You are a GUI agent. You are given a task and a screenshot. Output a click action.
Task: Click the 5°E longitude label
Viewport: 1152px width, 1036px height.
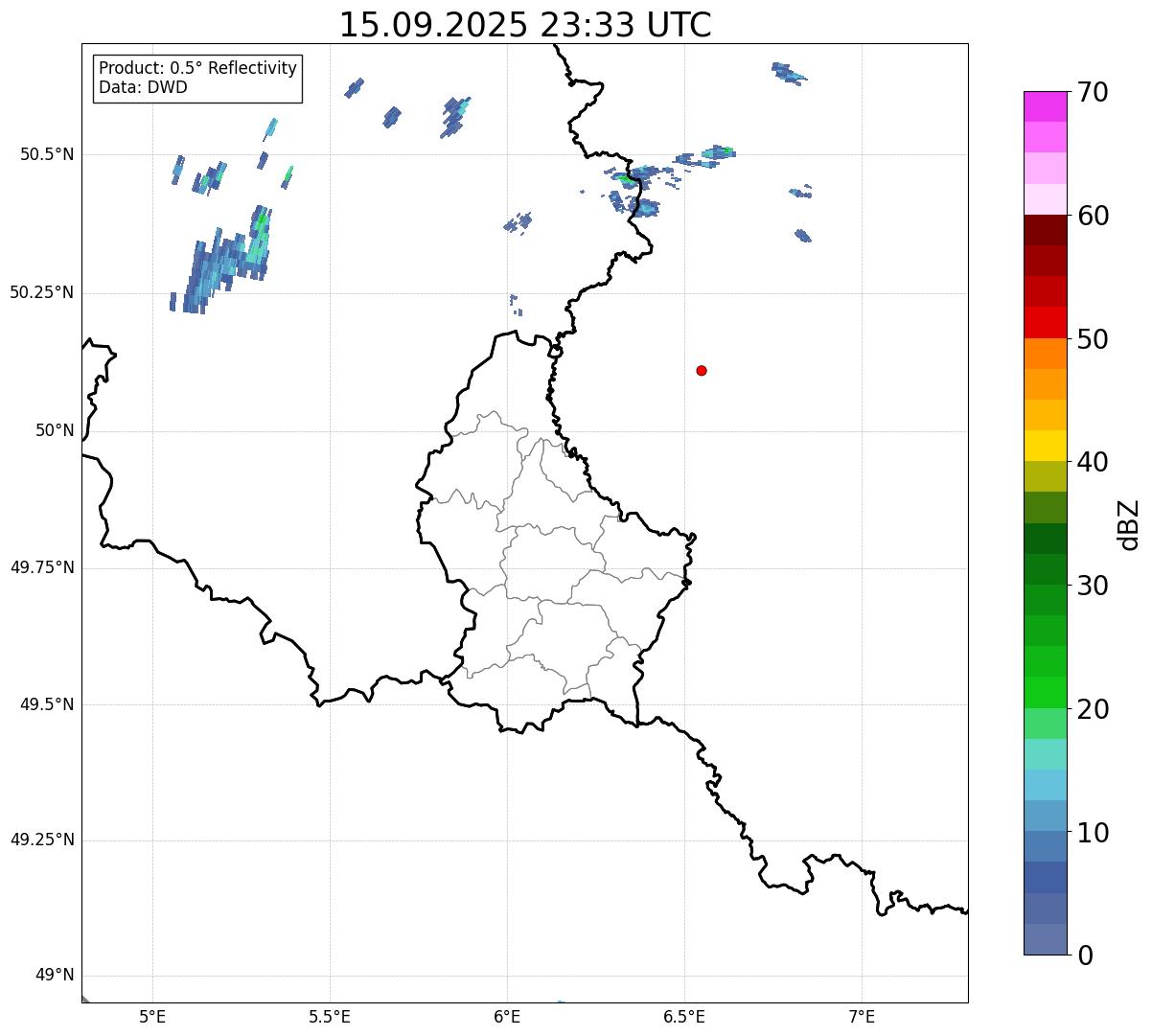(x=152, y=1016)
